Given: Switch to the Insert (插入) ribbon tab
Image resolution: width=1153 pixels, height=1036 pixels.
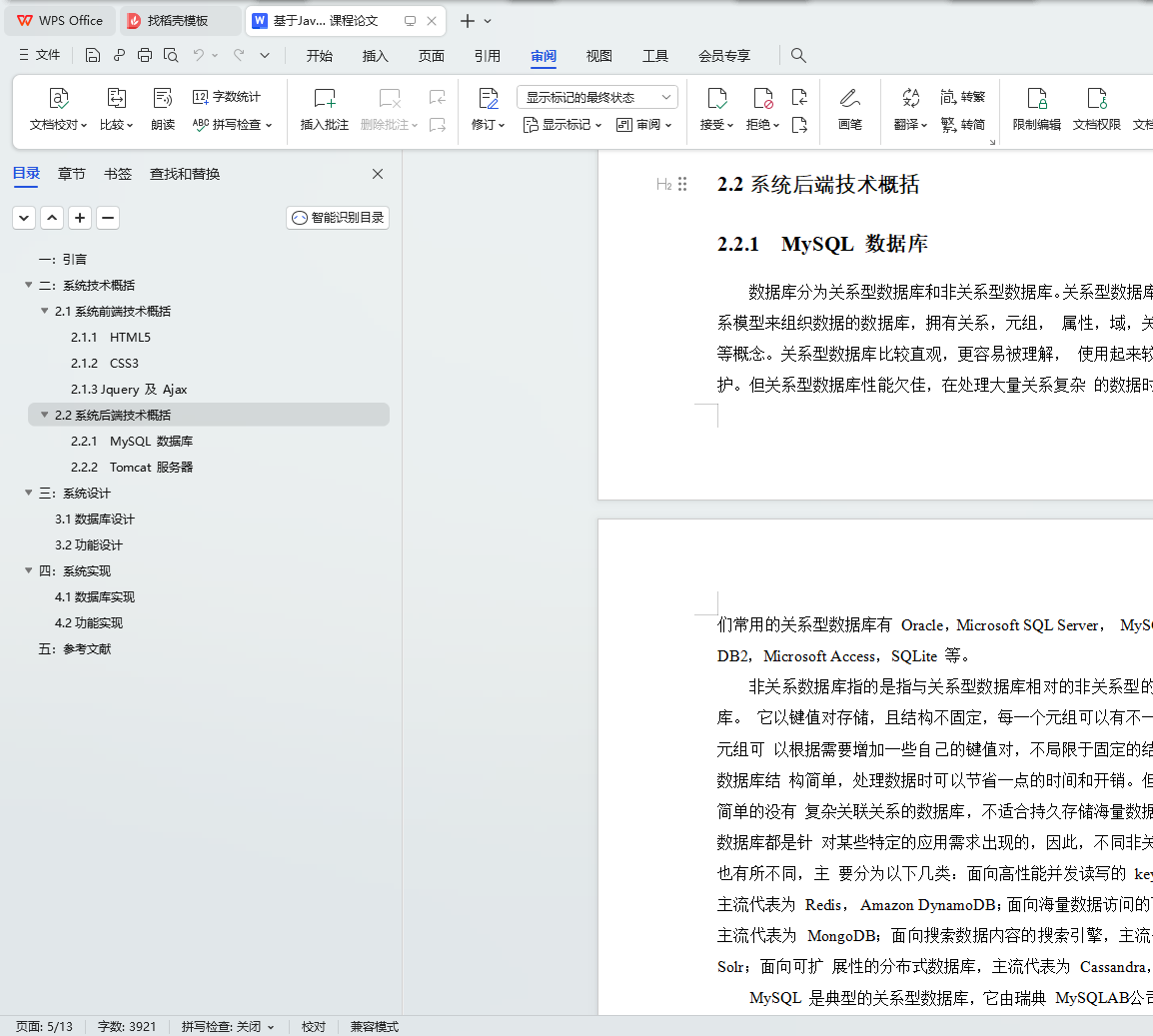Looking at the screenshot, I should (x=375, y=56).
